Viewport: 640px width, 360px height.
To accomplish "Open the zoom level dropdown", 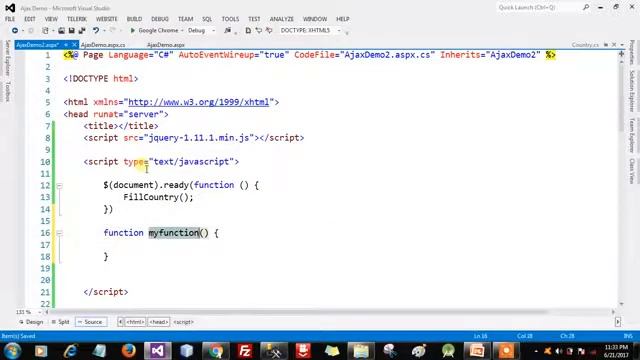I will (39, 312).
